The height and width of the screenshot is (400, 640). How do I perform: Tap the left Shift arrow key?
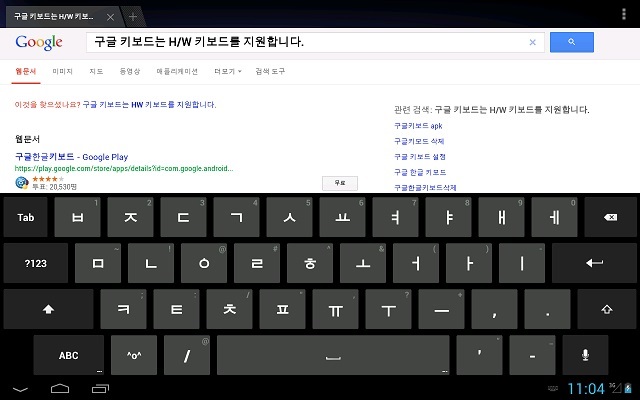pos(48,309)
